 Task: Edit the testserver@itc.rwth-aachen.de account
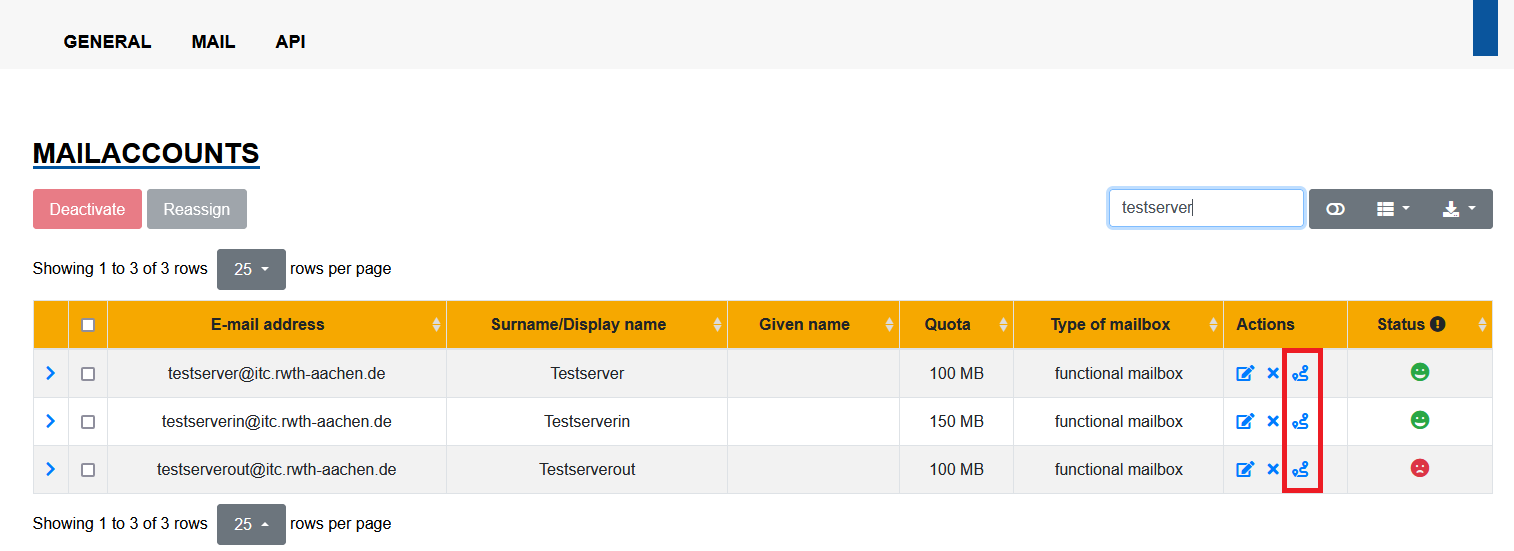(x=1245, y=373)
